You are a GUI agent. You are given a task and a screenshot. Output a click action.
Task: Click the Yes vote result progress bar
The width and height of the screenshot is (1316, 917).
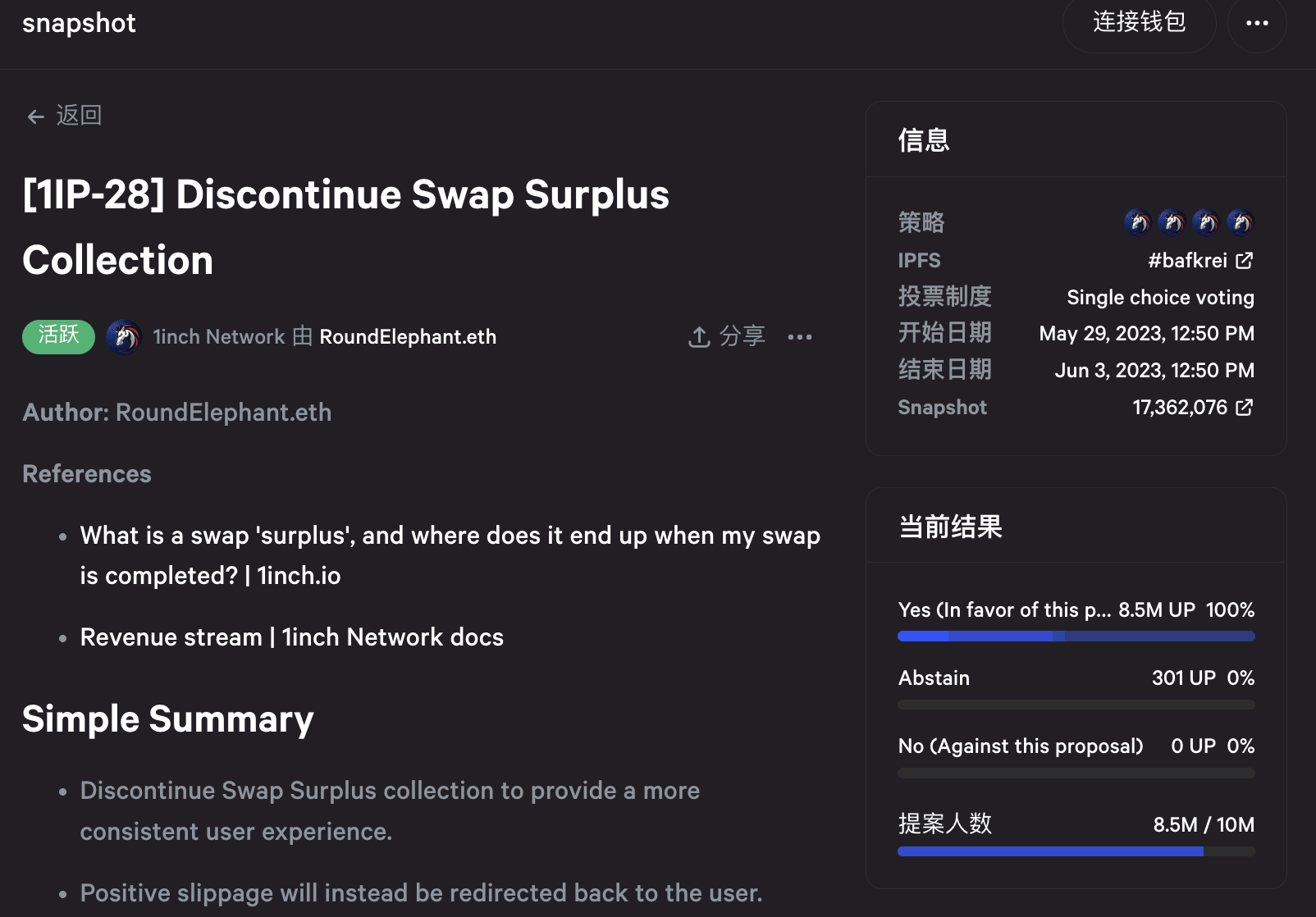(x=1076, y=636)
